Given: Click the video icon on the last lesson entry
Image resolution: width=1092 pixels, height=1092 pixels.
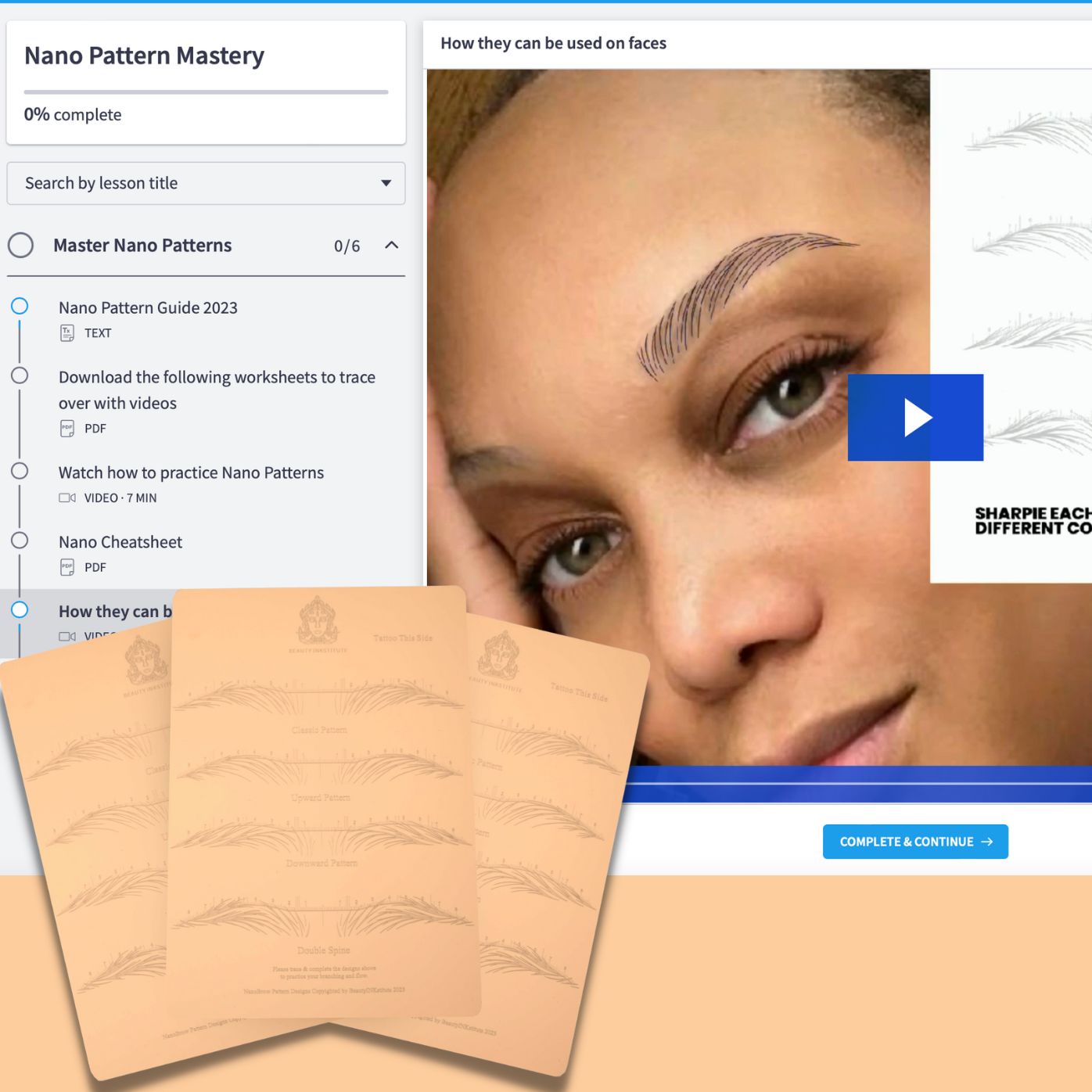Looking at the screenshot, I should pyautogui.click(x=66, y=635).
